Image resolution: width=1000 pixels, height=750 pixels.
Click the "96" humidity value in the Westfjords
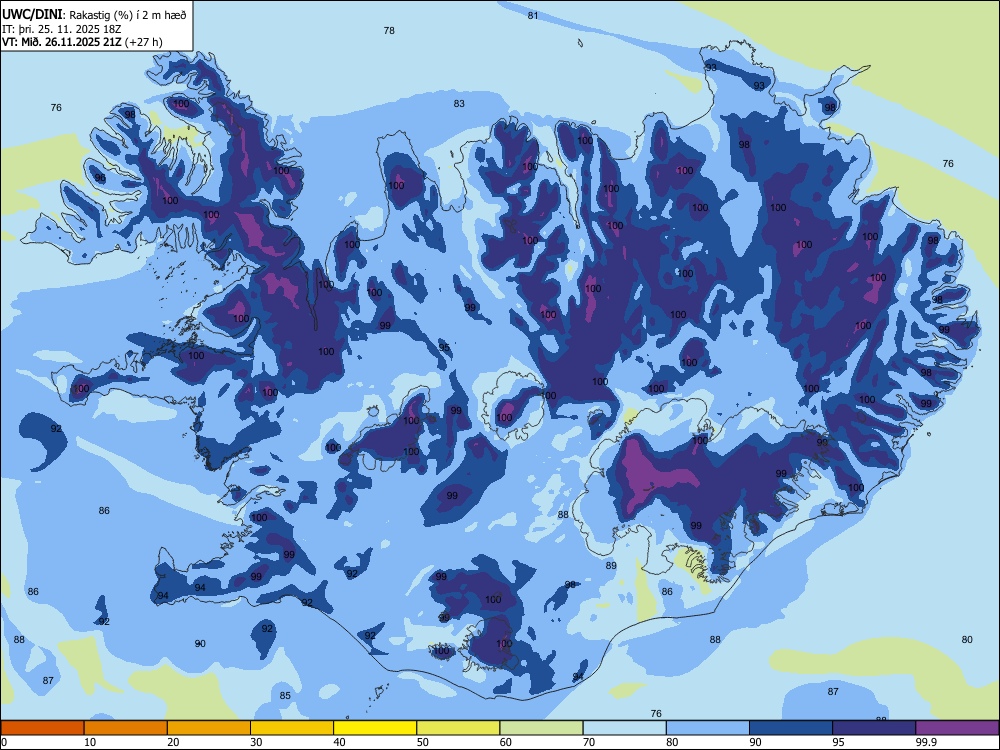[100, 177]
